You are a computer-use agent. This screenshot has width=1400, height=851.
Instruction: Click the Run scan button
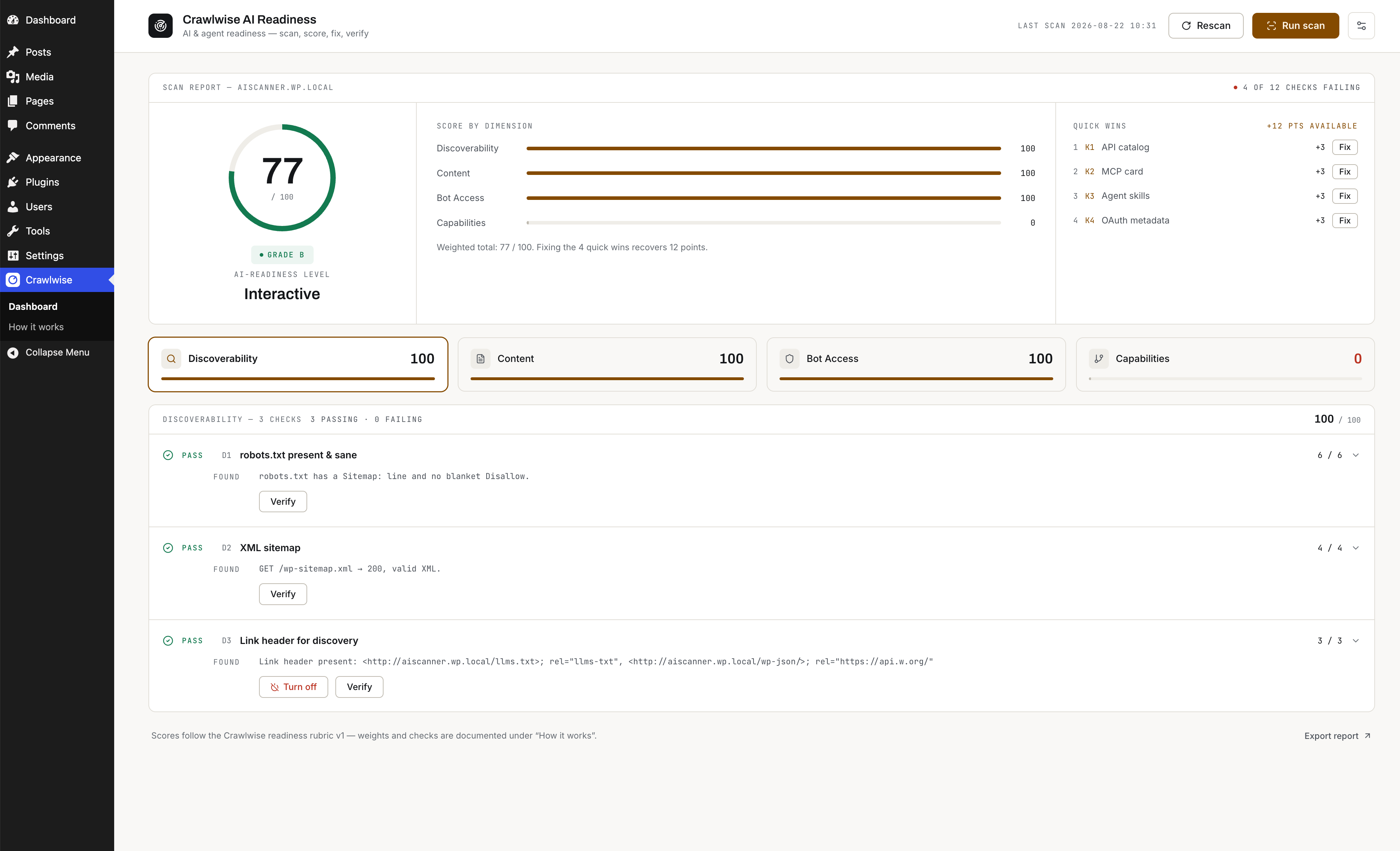tap(1295, 26)
